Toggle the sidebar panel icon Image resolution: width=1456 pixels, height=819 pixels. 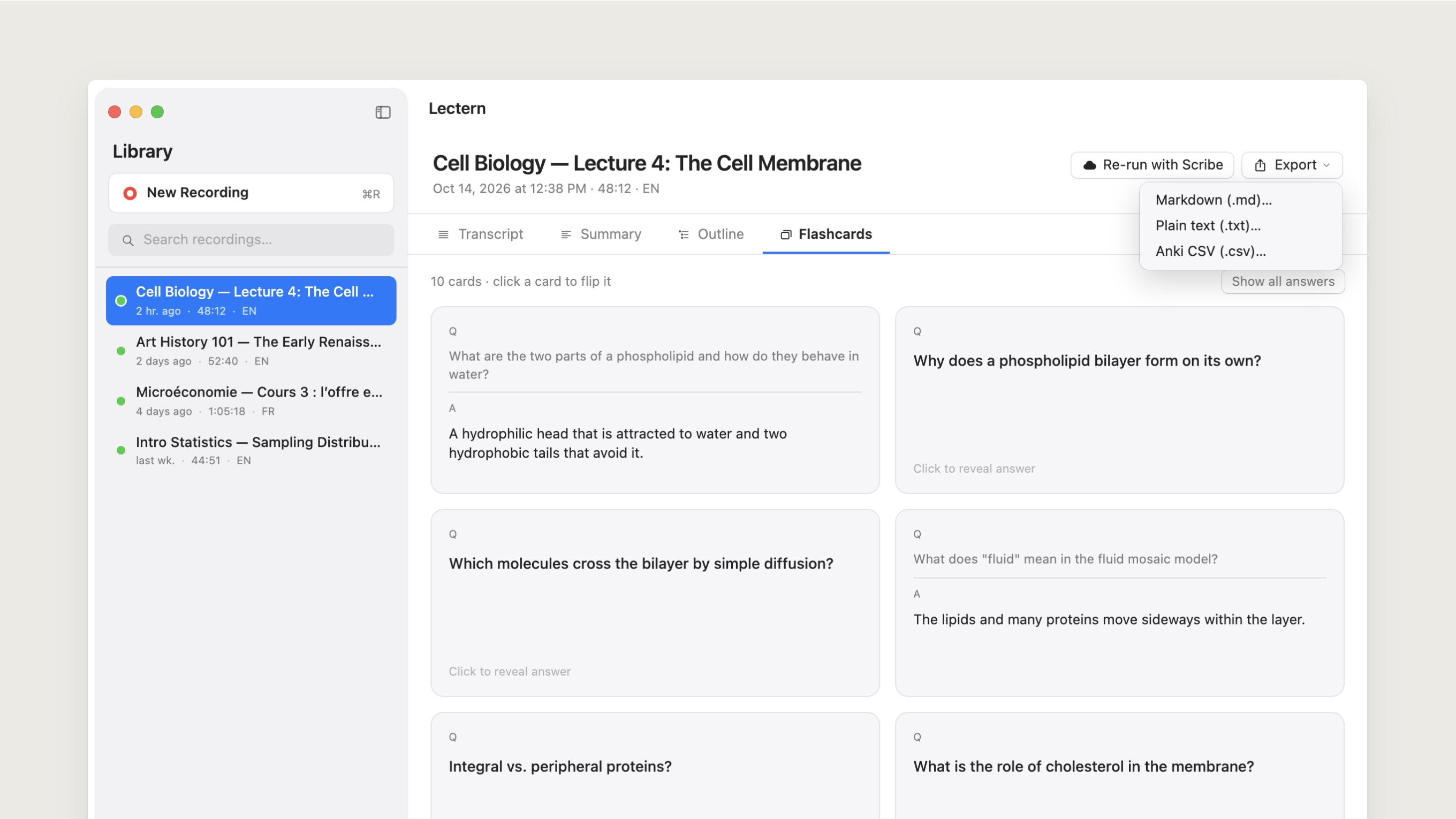pos(383,112)
